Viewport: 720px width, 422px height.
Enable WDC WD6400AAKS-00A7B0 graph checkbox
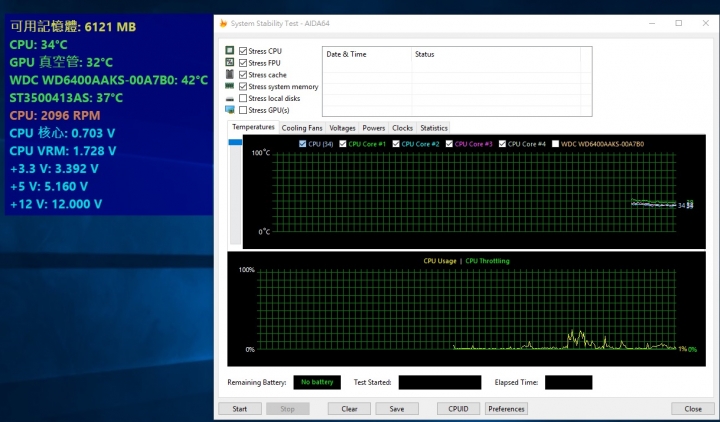pos(555,144)
